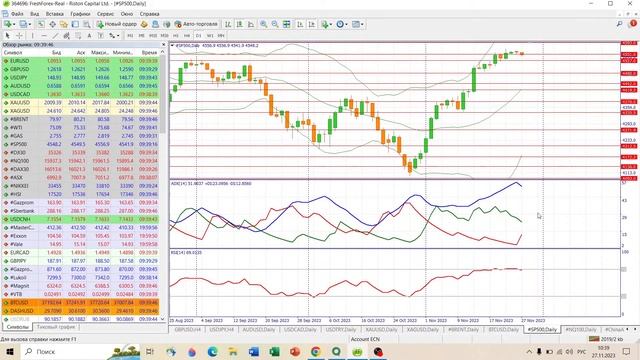Toggle Авто-торговля auto-trading button
Viewport: 640px width, 360px height.
[x=196, y=24]
